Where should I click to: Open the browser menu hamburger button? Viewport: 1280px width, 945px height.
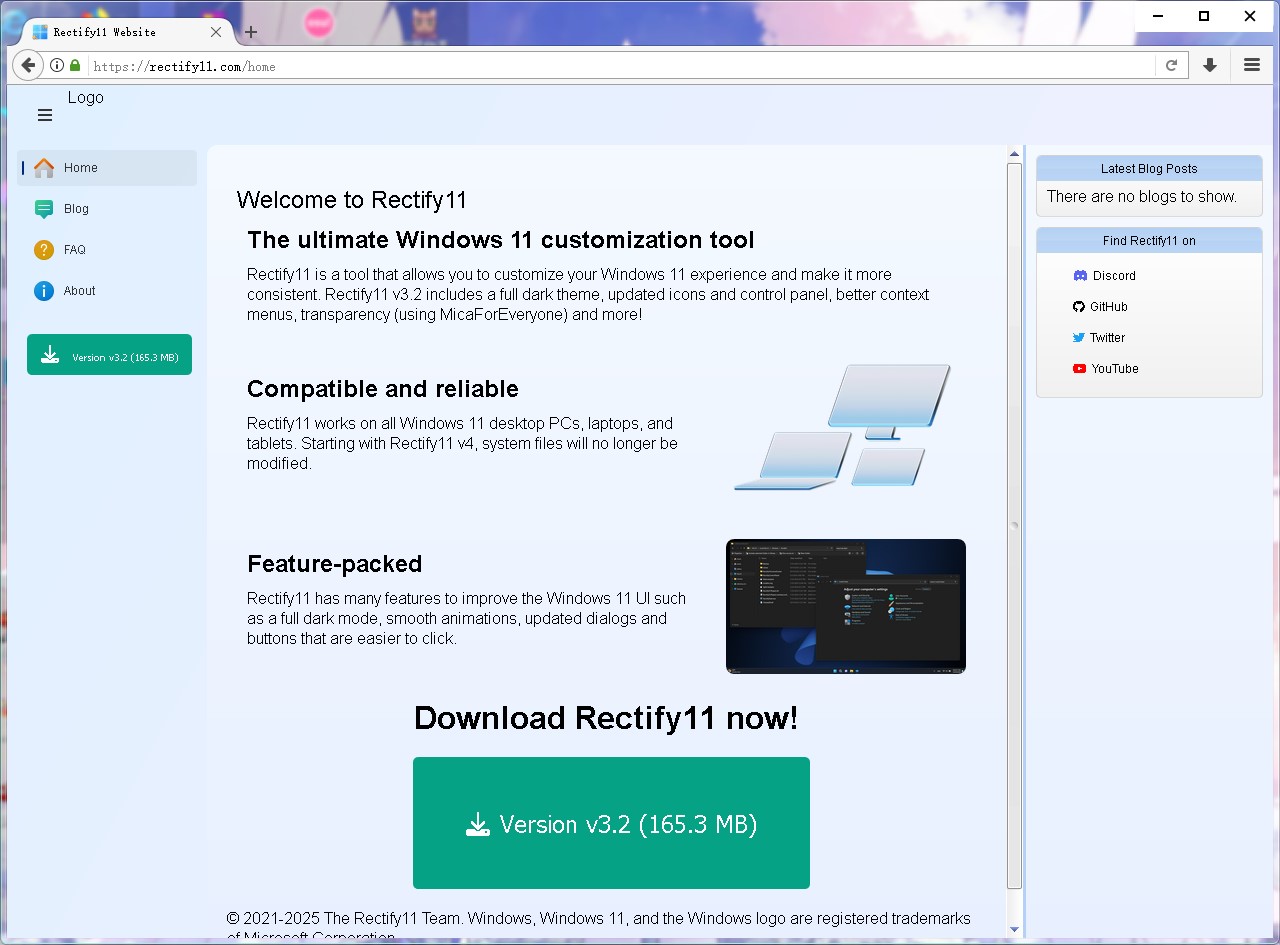pos(1252,64)
